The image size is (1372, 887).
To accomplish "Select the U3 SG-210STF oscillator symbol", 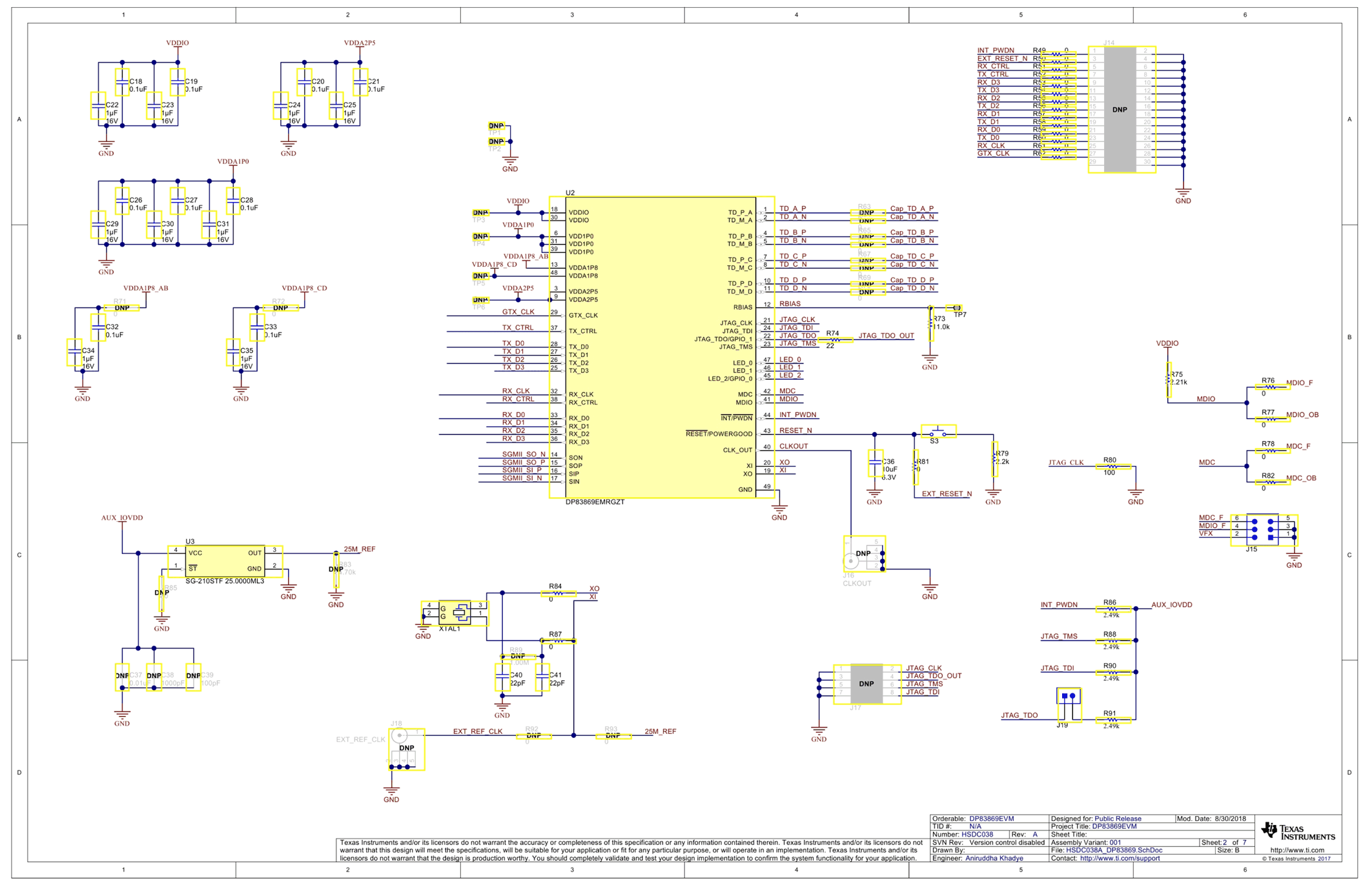I will click(x=225, y=561).
